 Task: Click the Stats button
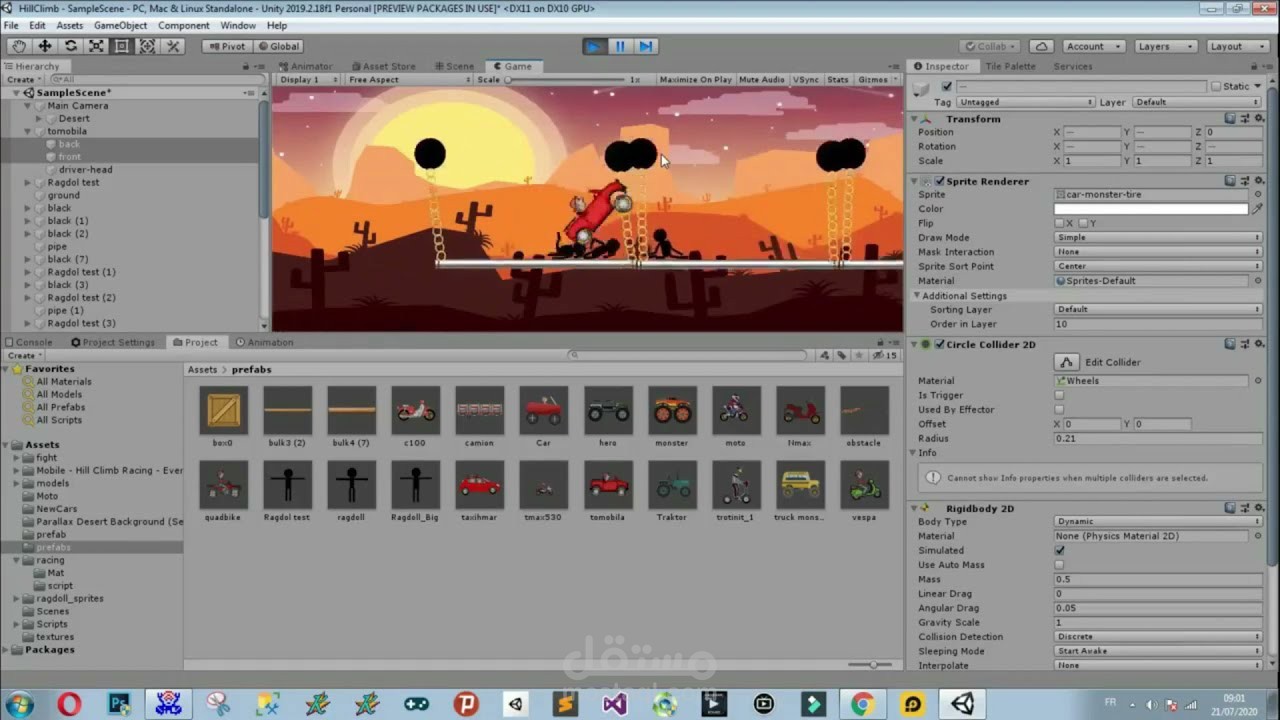838,79
